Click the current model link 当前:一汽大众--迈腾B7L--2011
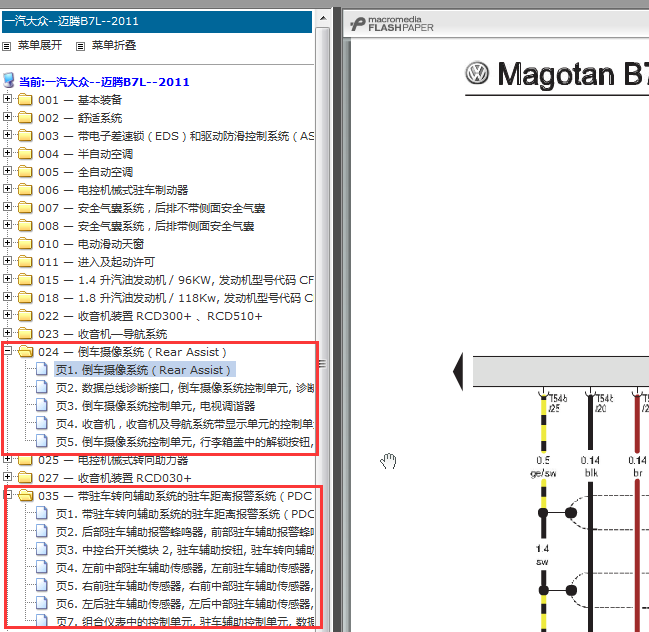 pos(104,82)
